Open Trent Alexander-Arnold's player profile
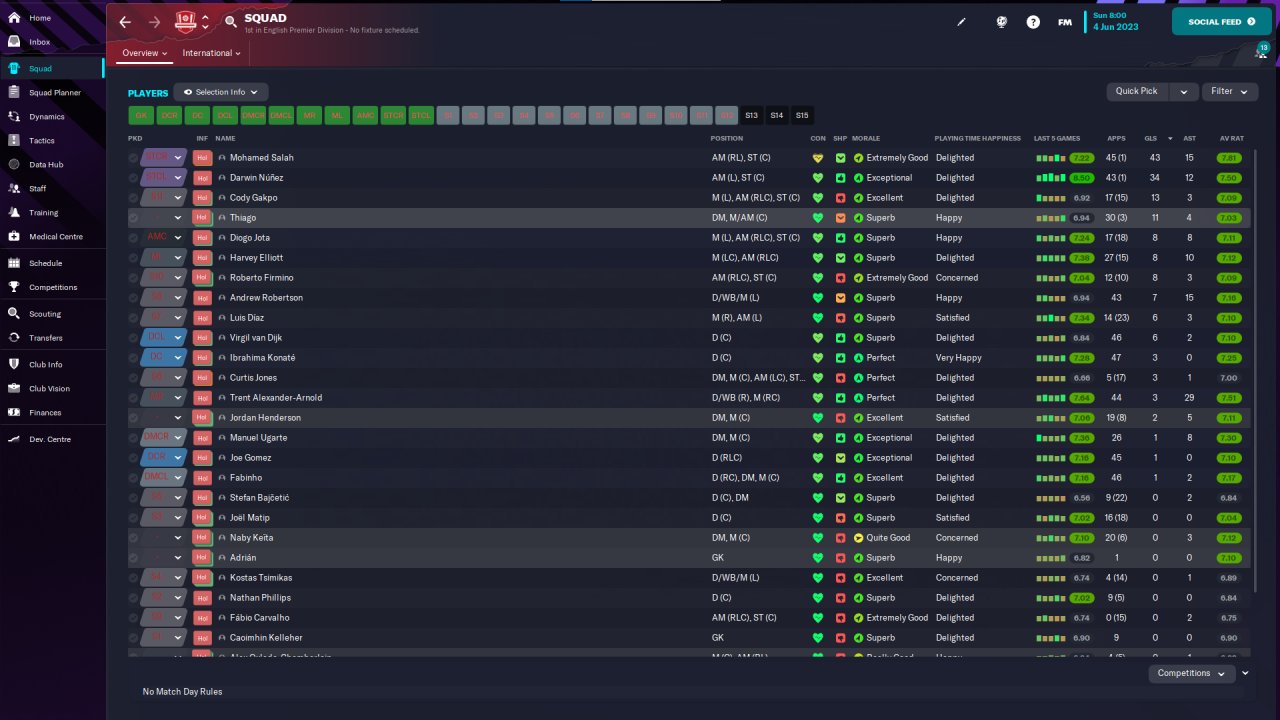The width and height of the screenshot is (1280, 720). coord(276,398)
